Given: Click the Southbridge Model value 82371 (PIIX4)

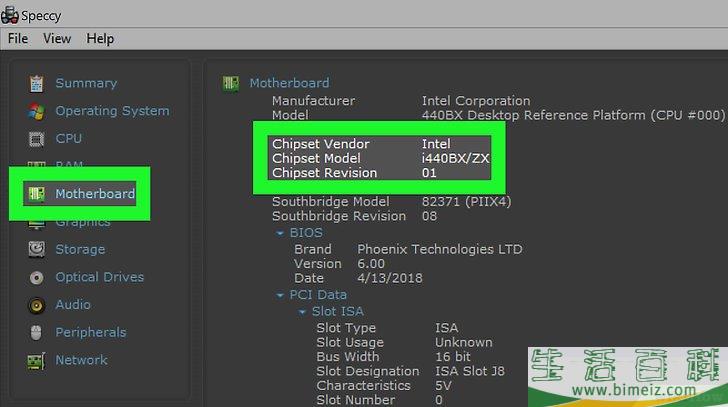Looking at the screenshot, I should [x=466, y=202].
